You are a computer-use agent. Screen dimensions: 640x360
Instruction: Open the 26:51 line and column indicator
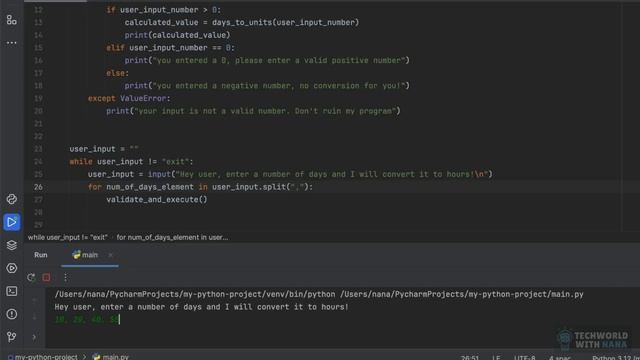pyautogui.click(x=470, y=358)
